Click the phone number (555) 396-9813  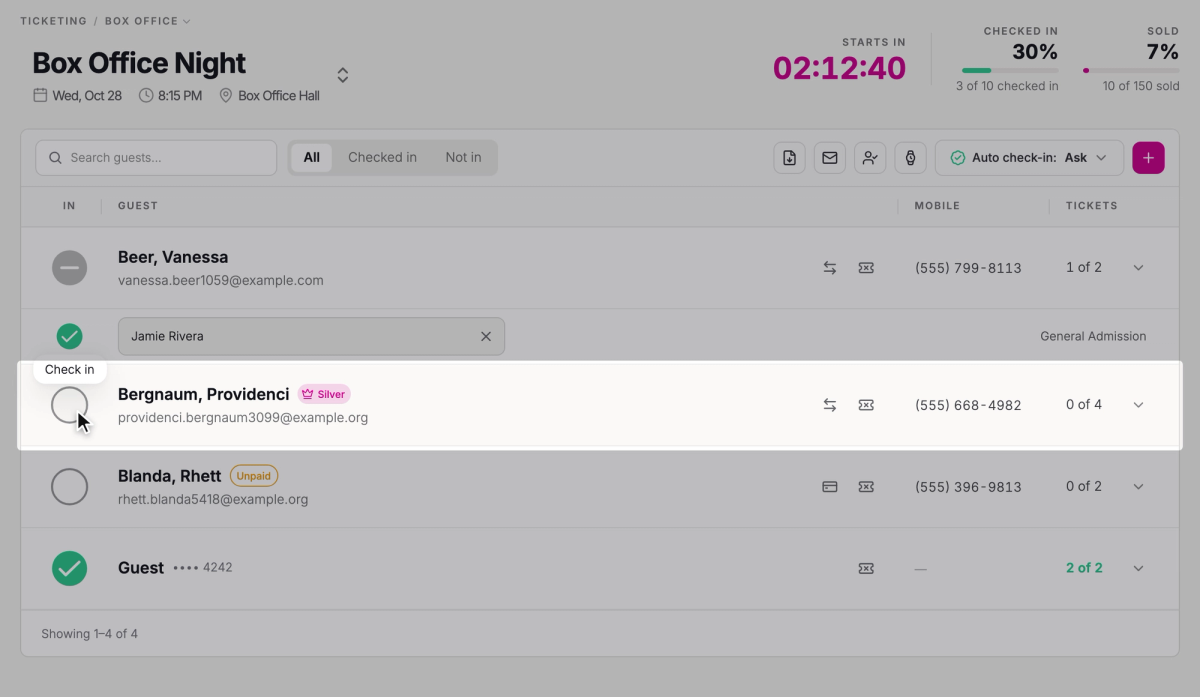click(x=968, y=487)
